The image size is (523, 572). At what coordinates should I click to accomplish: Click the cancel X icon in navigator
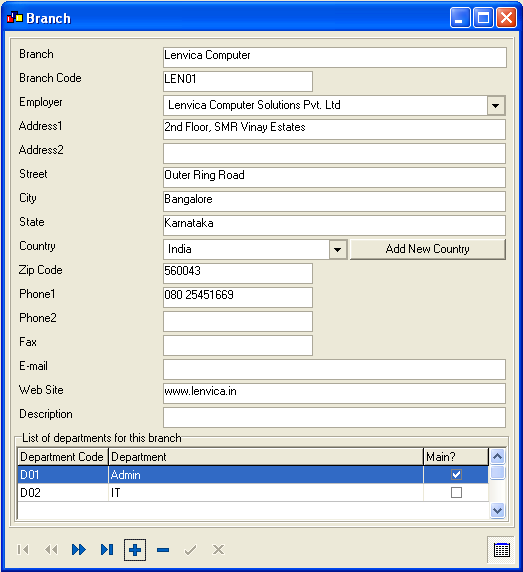[x=218, y=549]
